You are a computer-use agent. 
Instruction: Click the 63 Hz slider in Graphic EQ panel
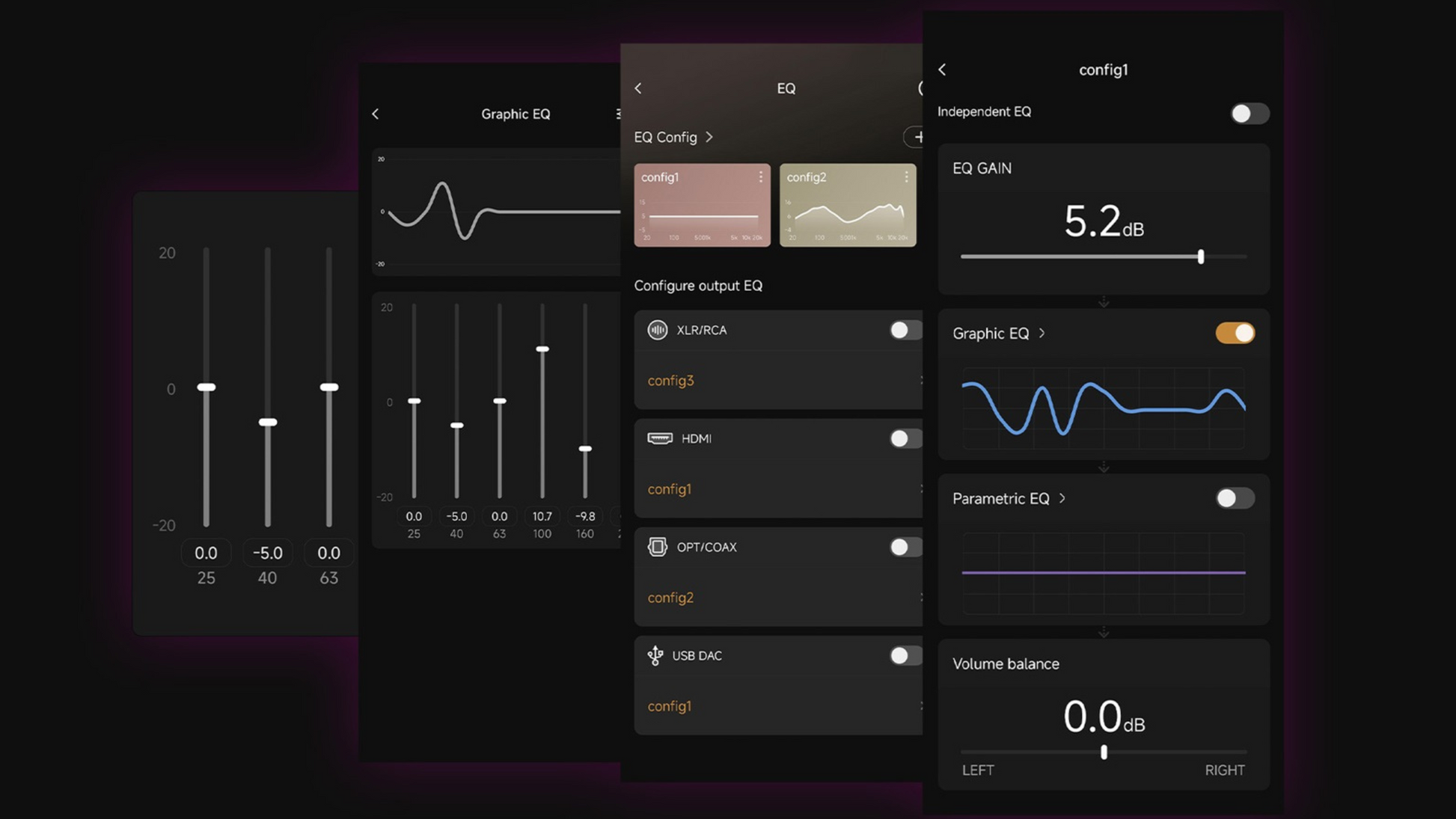coord(499,401)
